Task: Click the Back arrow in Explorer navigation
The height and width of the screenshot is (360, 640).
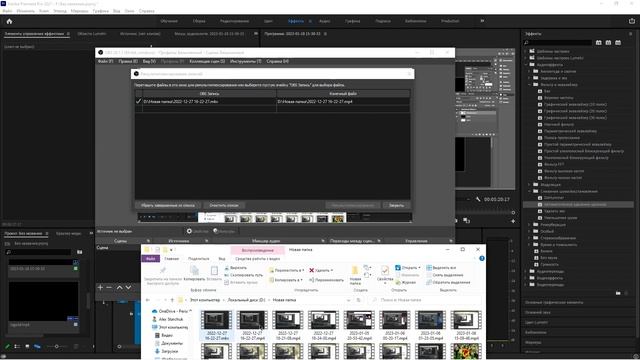Action: [x=148, y=300]
